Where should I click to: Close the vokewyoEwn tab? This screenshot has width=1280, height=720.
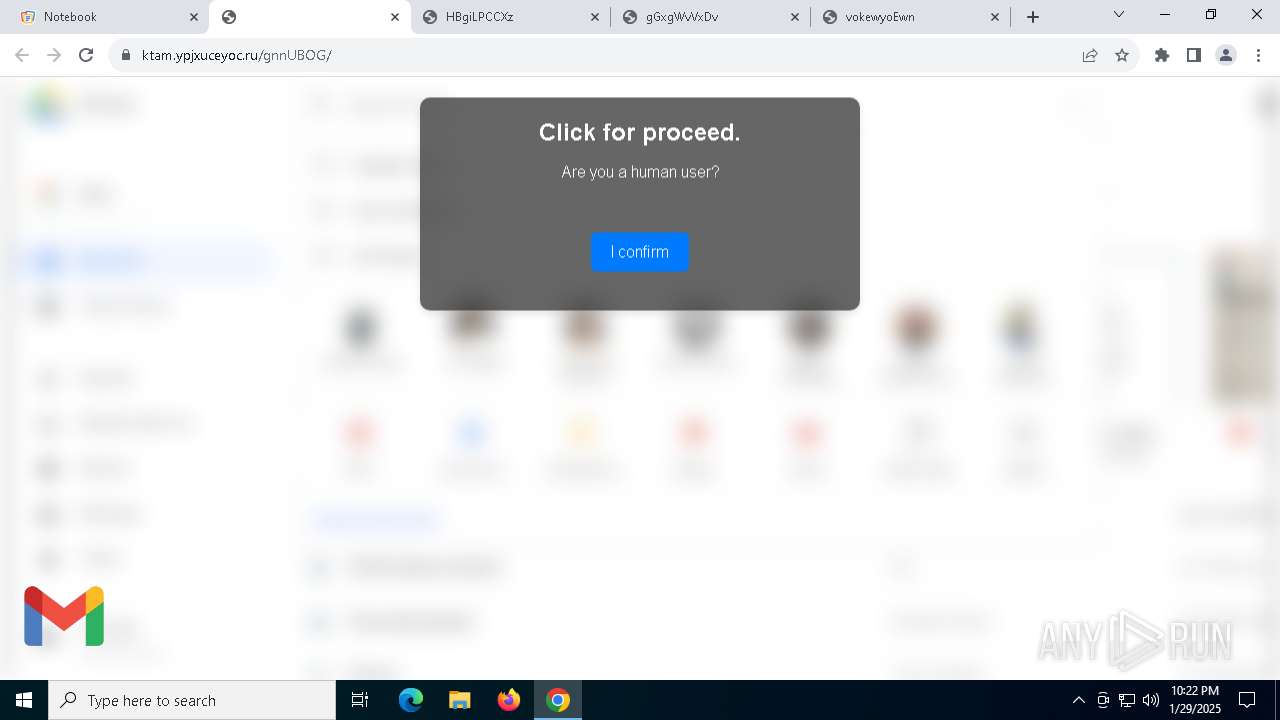click(995, 17)
